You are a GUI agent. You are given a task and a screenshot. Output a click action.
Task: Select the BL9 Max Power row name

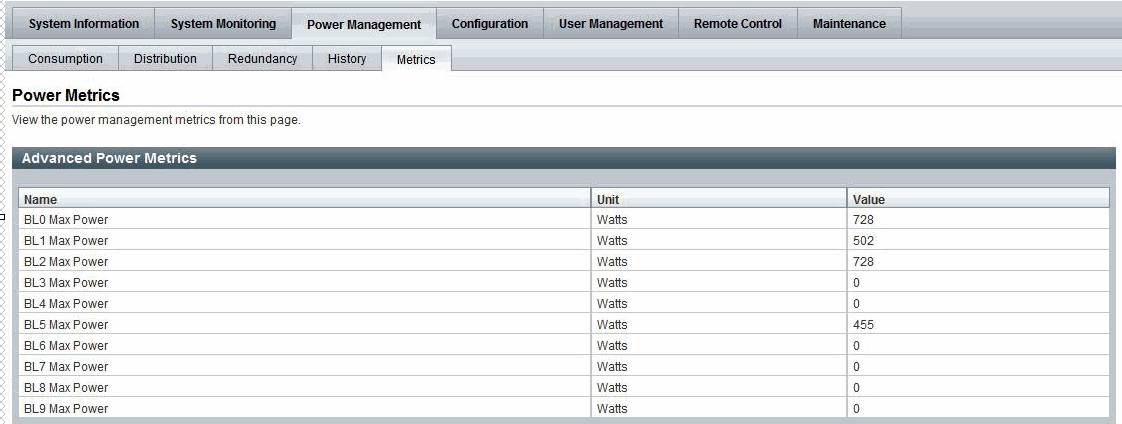tap(66, 408)
